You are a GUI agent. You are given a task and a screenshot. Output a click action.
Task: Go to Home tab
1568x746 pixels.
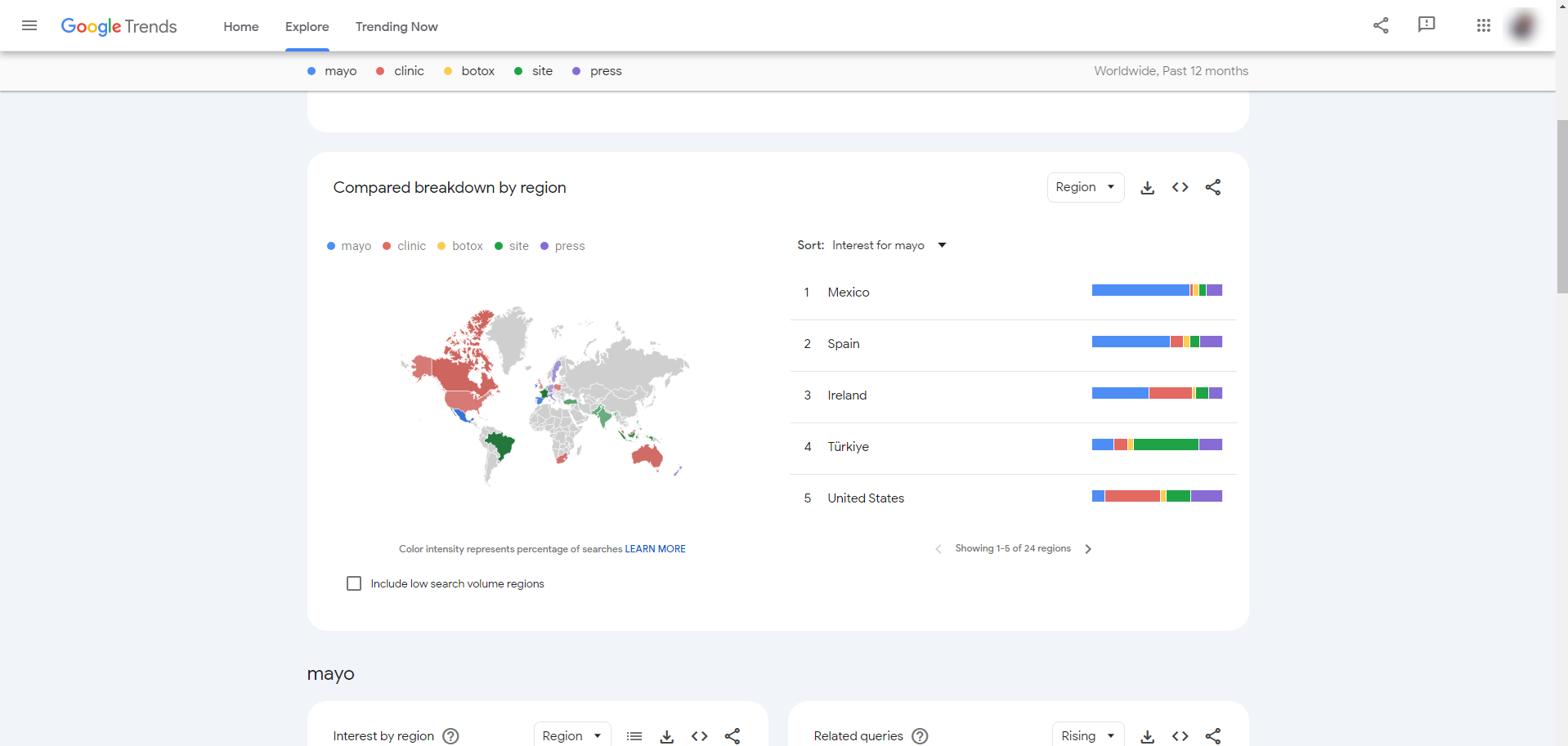241,26
